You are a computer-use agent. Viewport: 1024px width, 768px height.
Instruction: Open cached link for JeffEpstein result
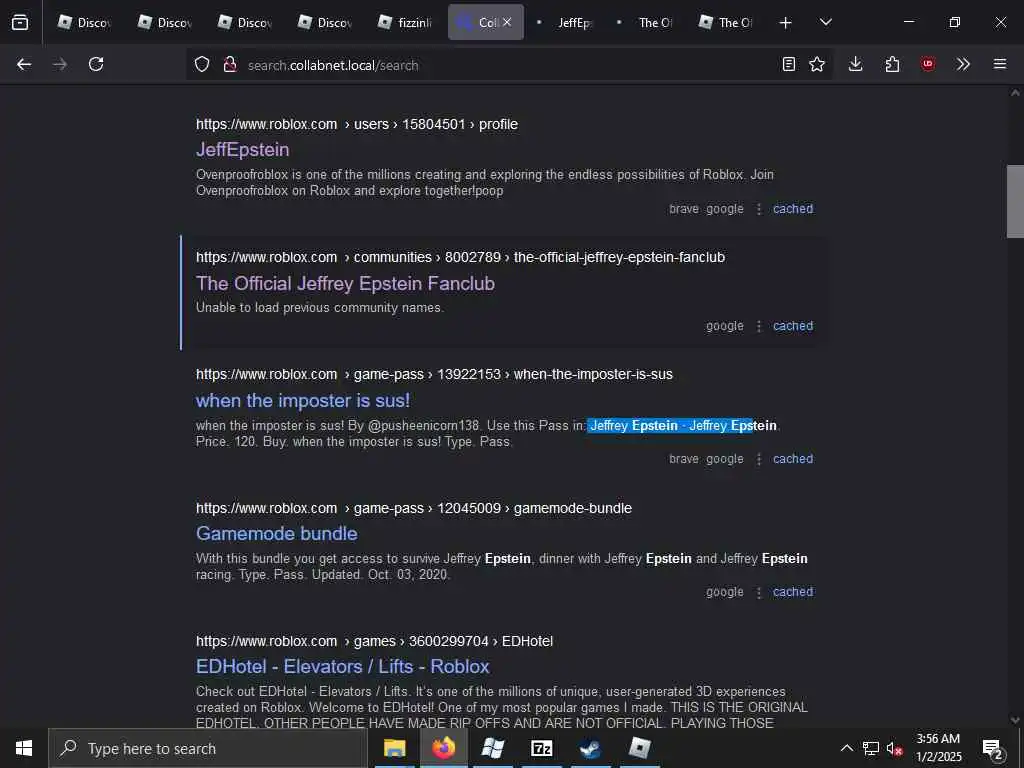(x=793, y=209)
